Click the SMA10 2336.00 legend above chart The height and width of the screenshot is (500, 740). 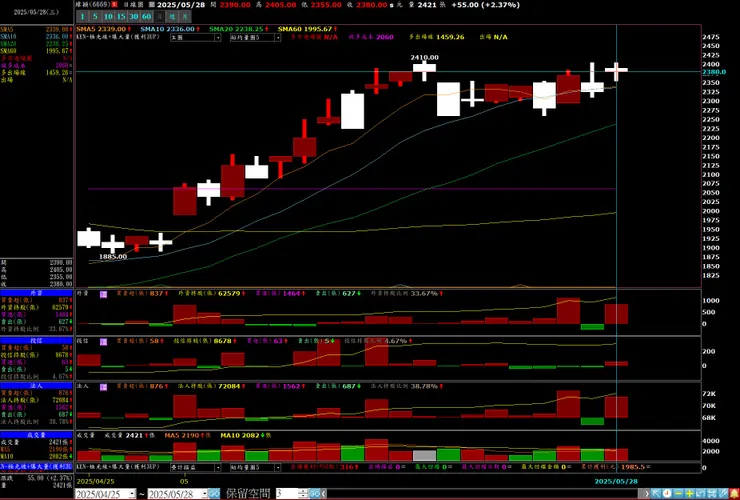pyautogui.click(x=168, y=29)
